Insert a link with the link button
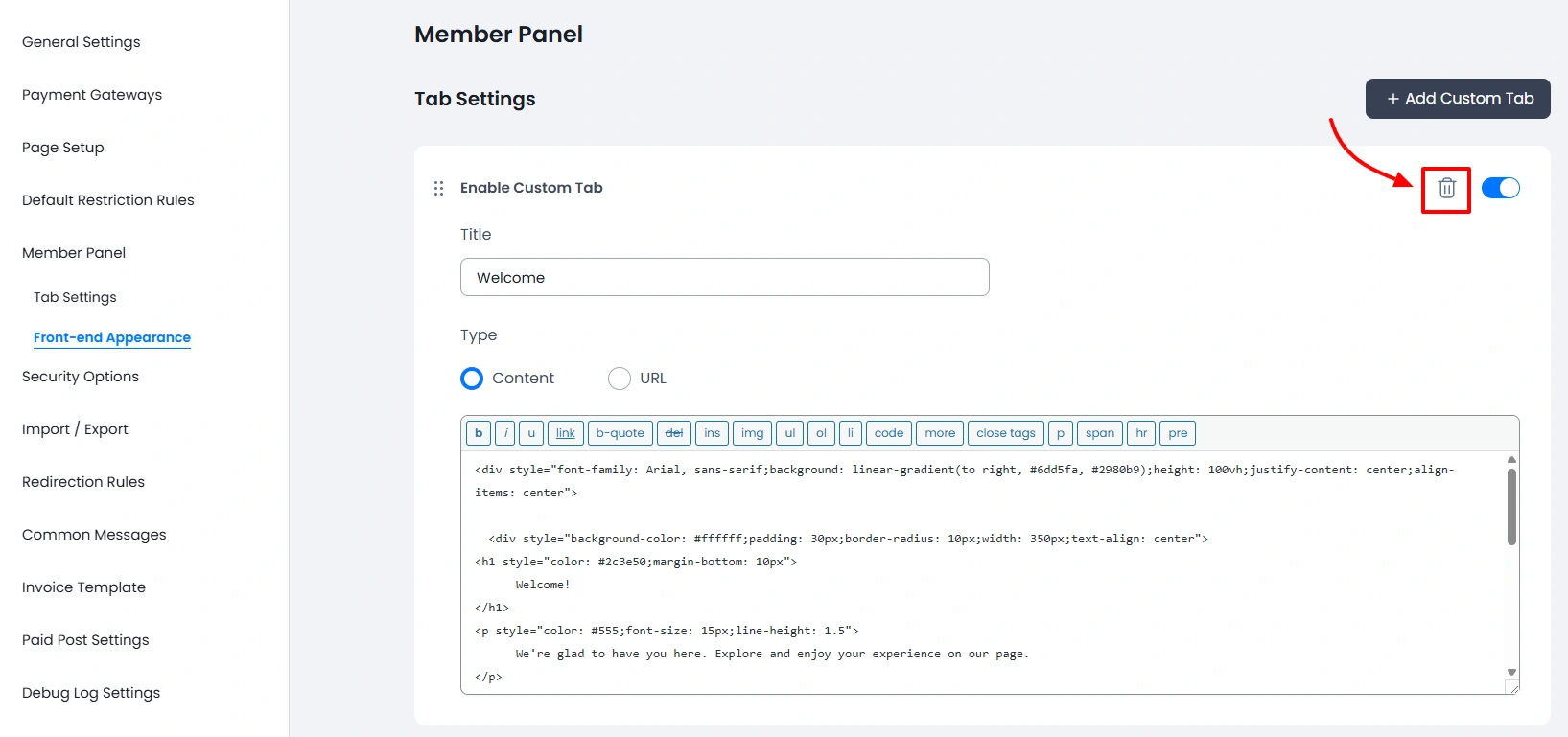1568x737 pixels. click(x=566, y=433)
